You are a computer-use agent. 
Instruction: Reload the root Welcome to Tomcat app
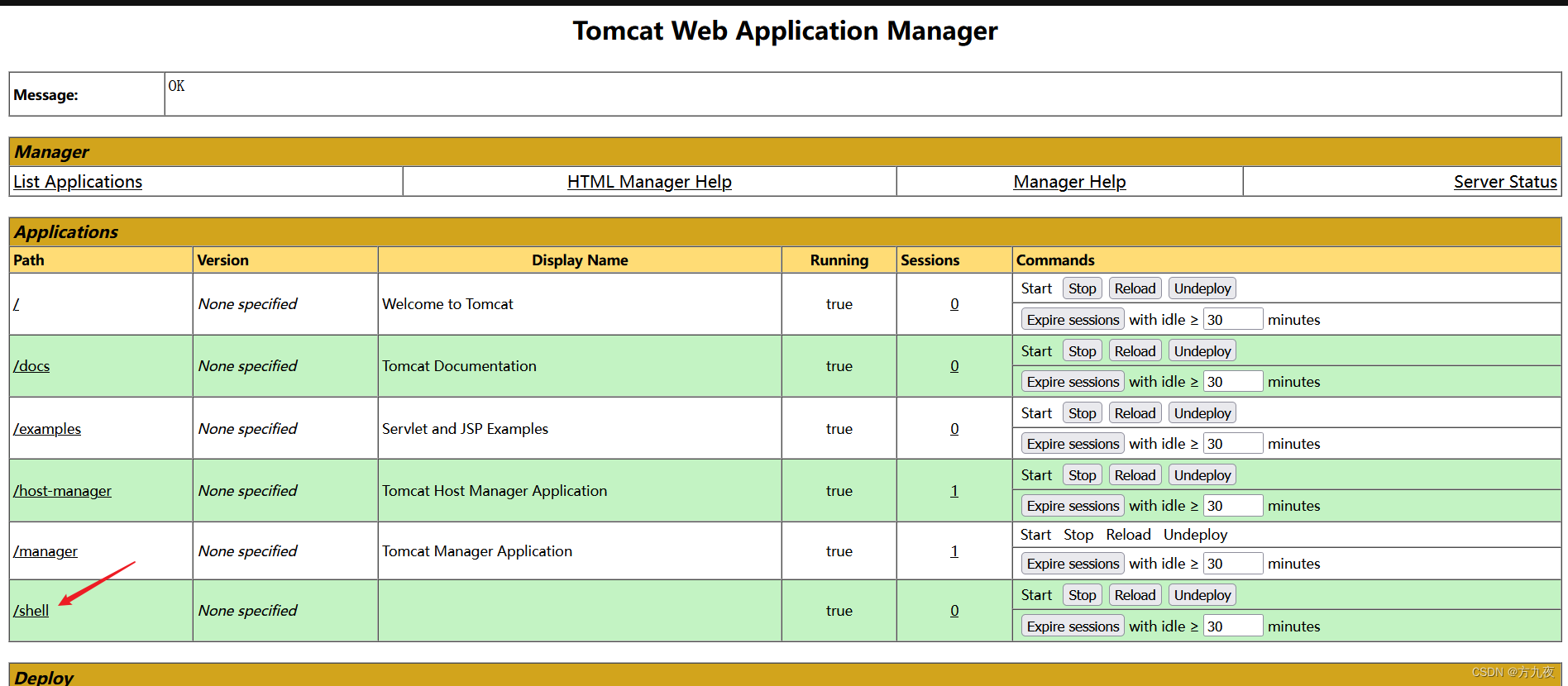point(1135,288)
